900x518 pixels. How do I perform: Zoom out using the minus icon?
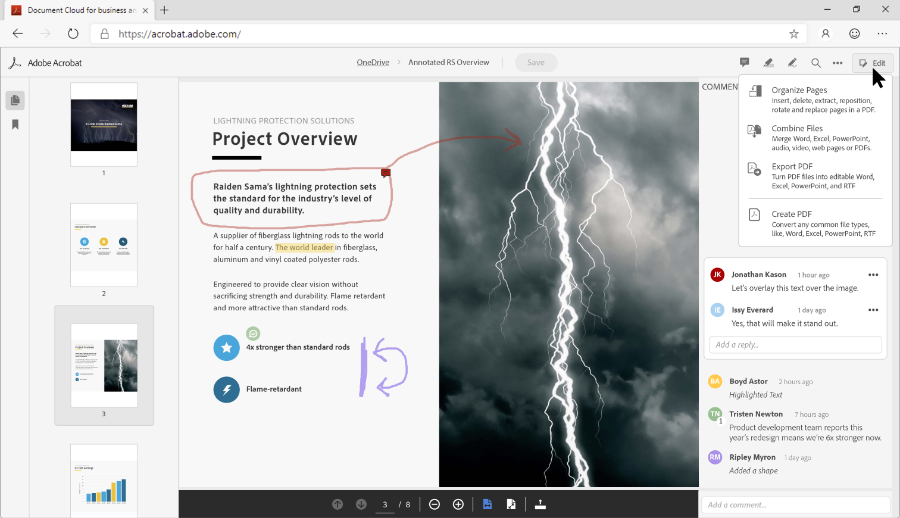pyautogui.click(x=434, y=504)
